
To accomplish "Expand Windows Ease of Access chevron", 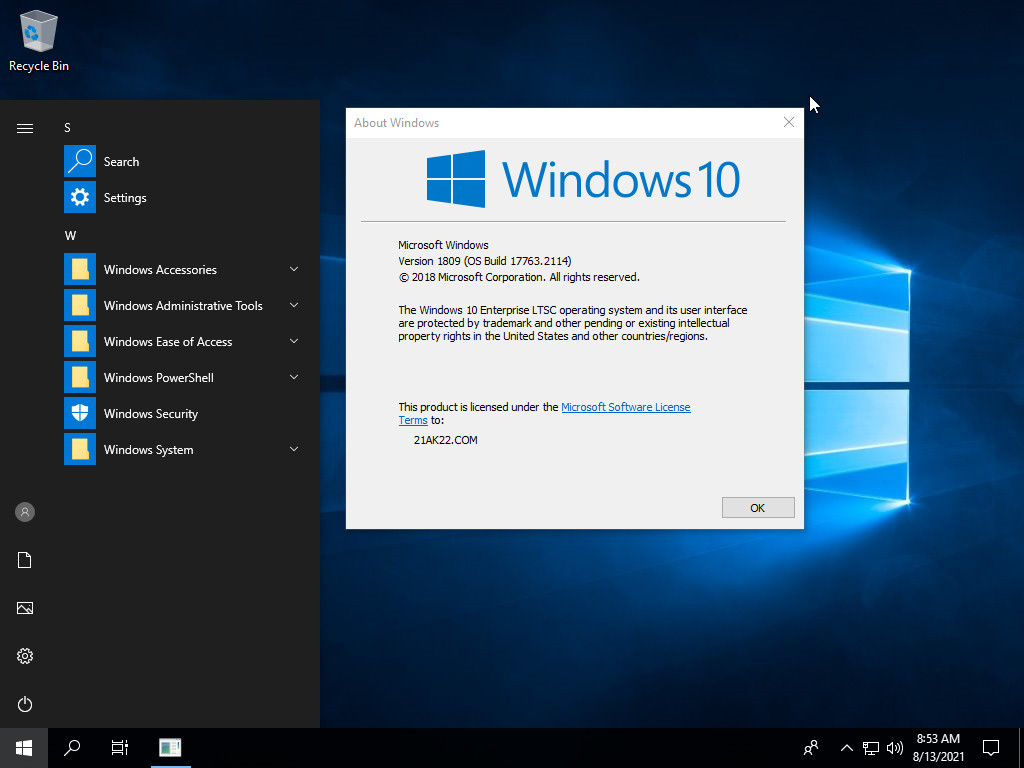I will point(294,341).
